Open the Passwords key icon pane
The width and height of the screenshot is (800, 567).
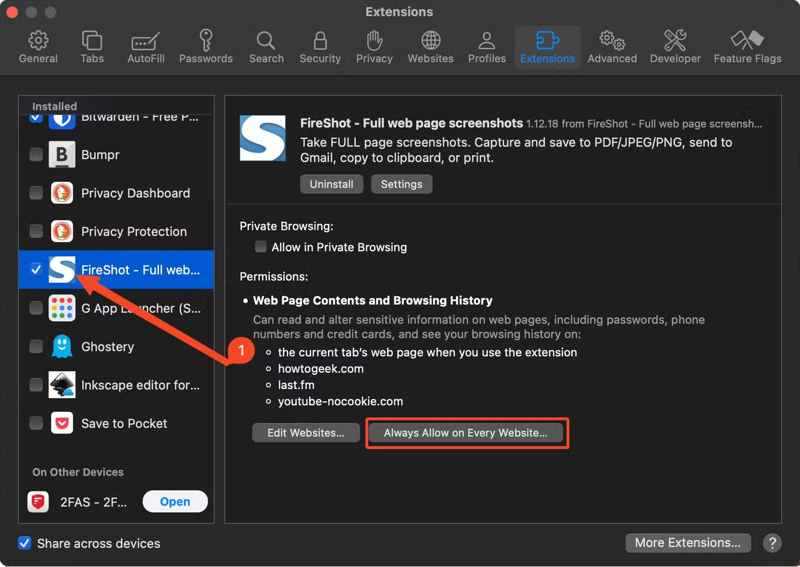(x=205, y=46)
